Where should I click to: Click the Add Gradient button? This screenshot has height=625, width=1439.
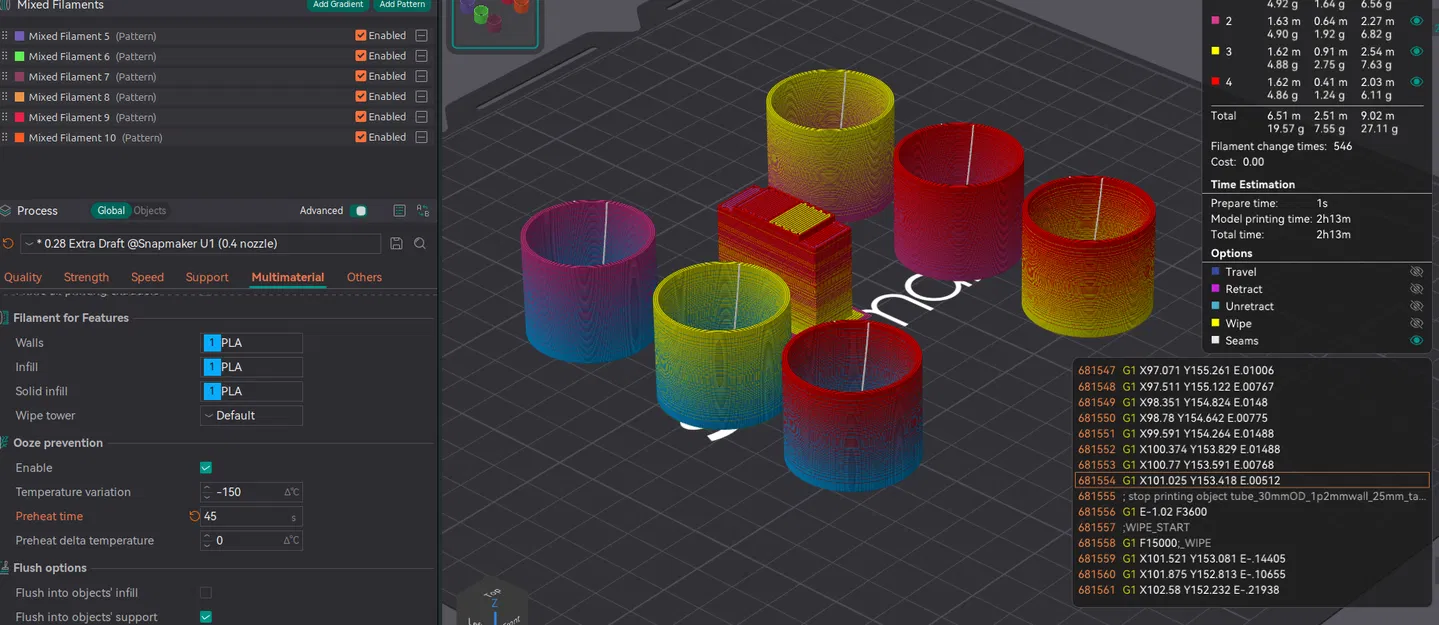coord(338,5)
